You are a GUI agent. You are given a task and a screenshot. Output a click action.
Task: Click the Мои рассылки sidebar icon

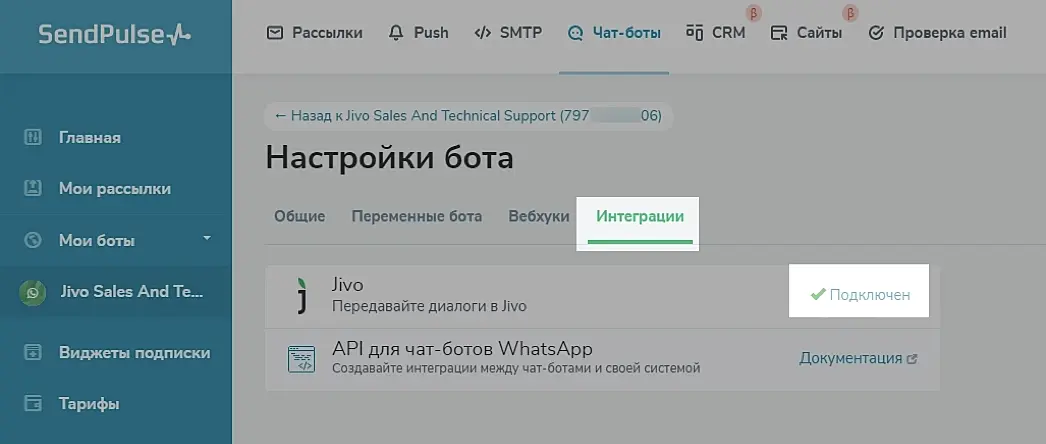pyautogui.click(x=33, y=188)
